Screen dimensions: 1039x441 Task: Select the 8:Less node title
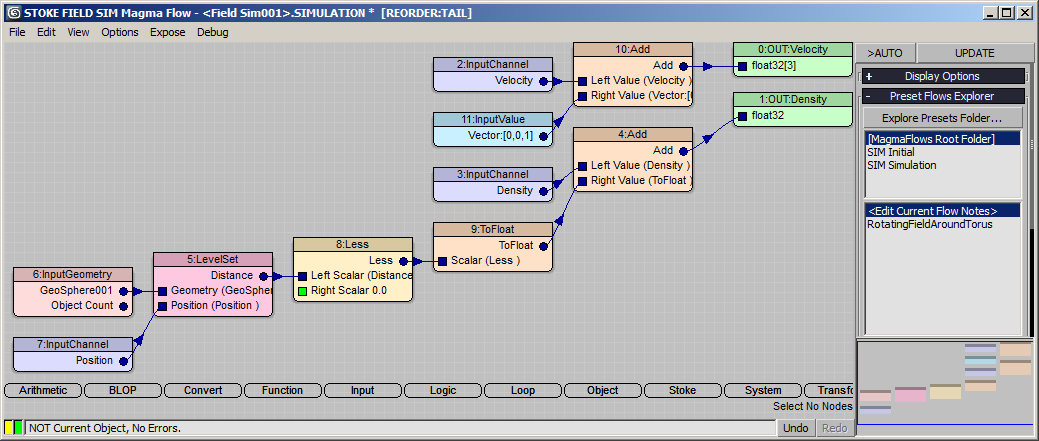coord(353,244)
